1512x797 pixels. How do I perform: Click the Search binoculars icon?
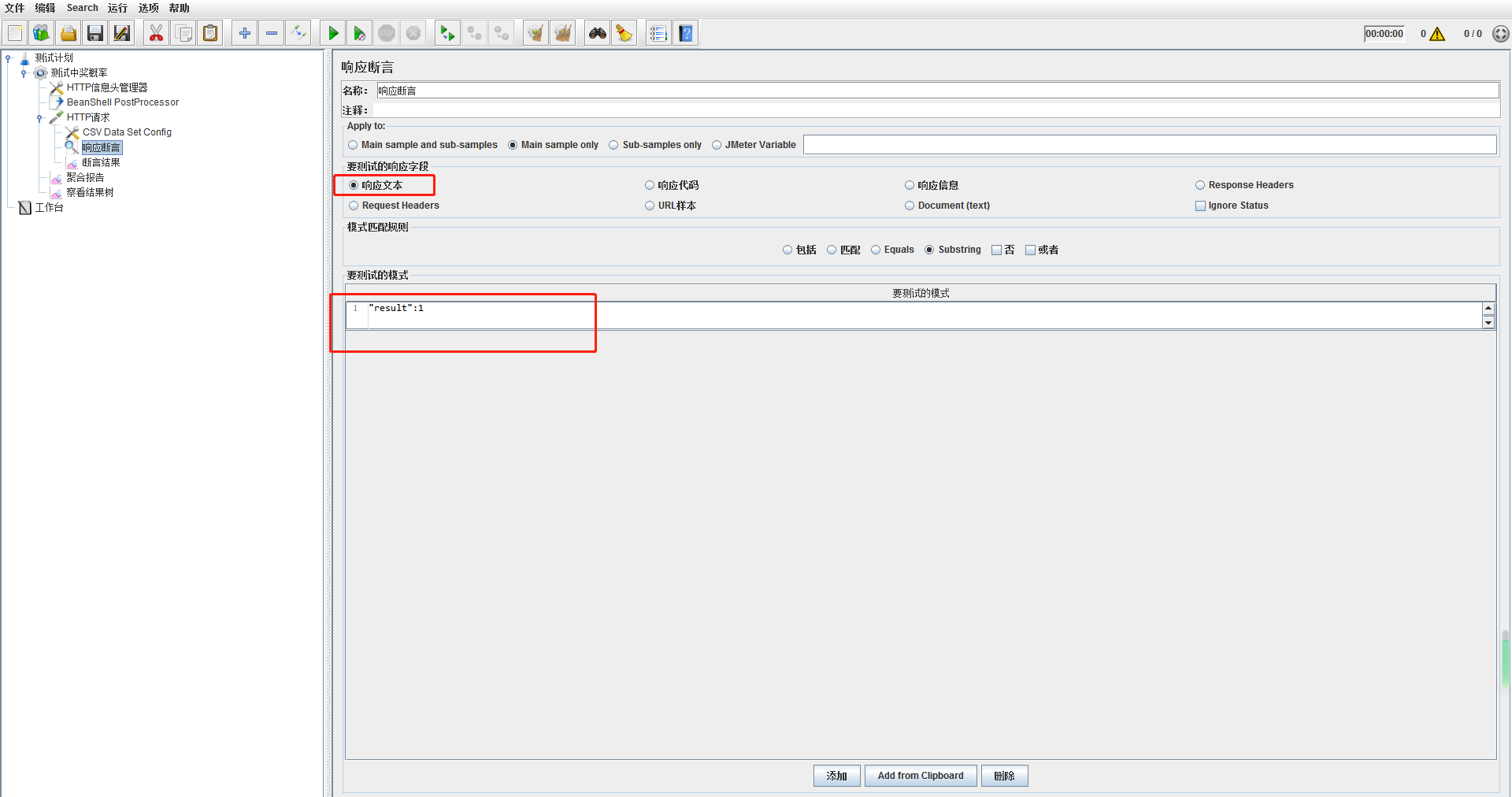click(598, 33)
